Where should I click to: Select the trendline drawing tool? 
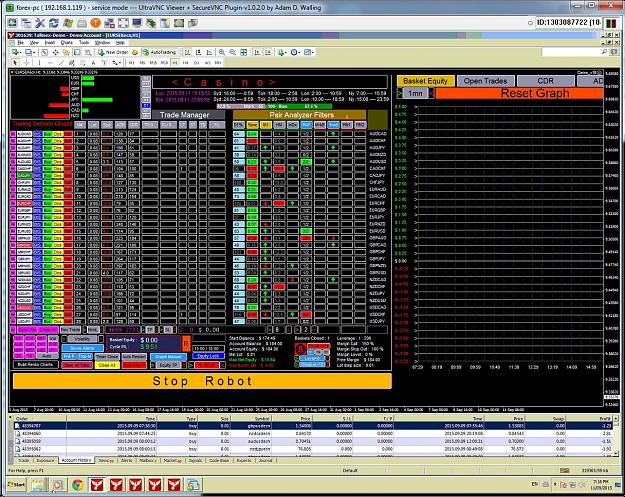coord(61,63)
